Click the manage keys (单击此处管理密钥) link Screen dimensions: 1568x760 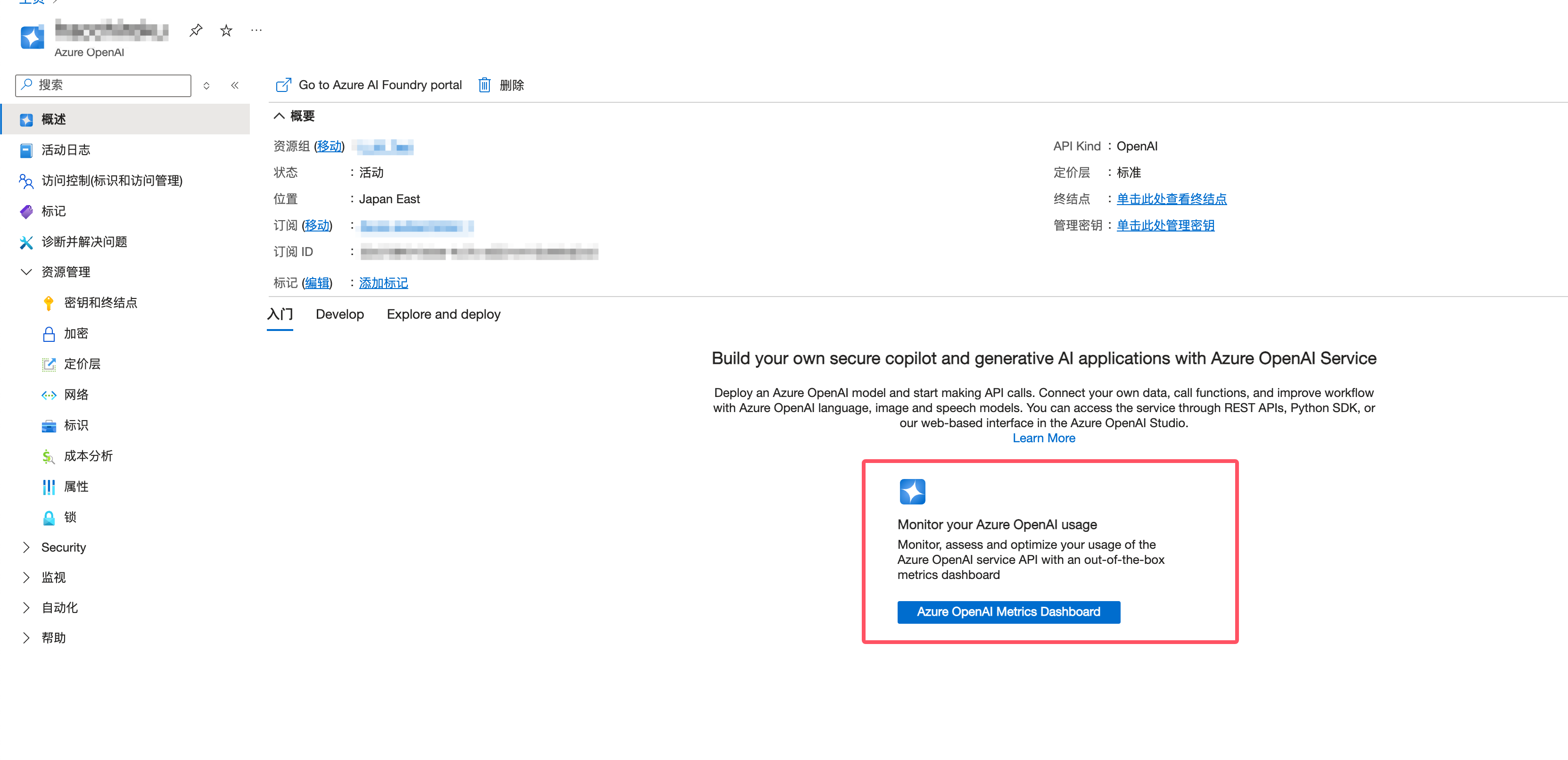1165,225
